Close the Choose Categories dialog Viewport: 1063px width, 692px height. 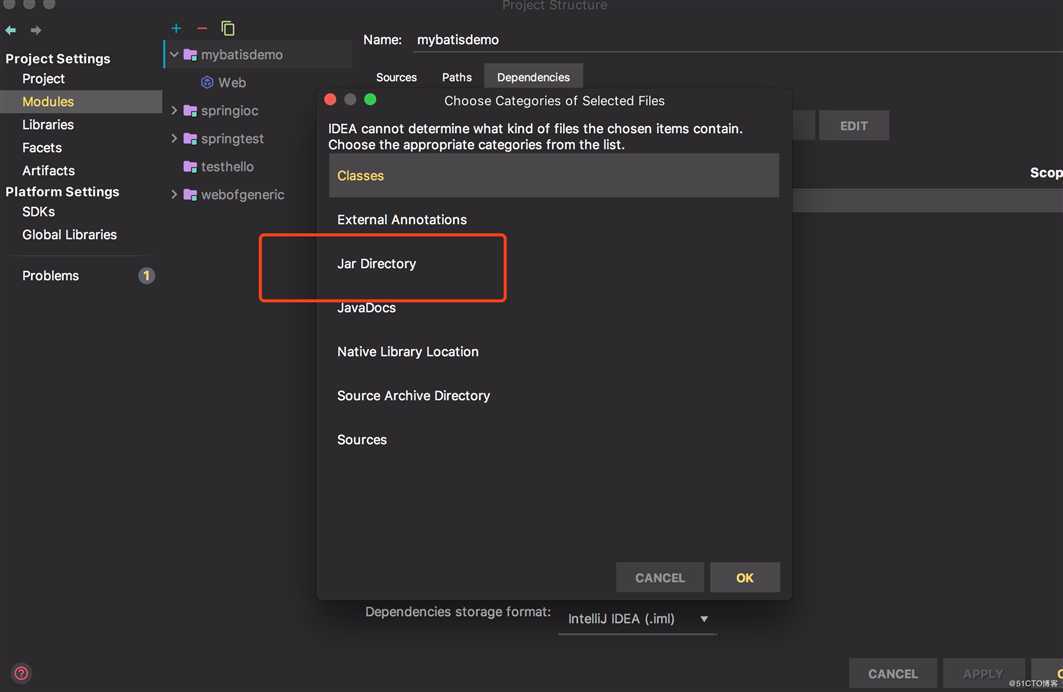(x=330, y=100)
